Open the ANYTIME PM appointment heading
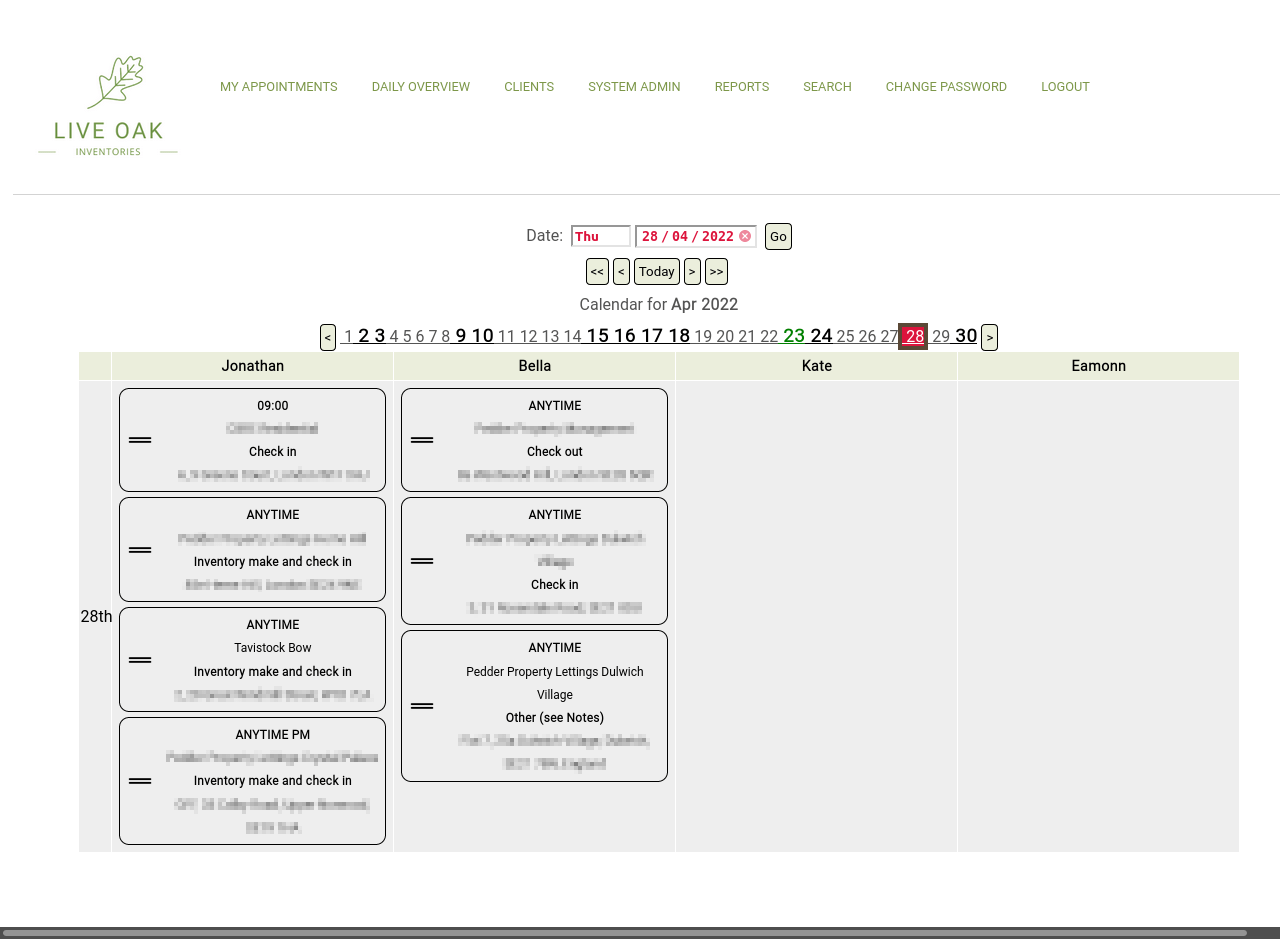This screenshot has width=1280, height=939. point(273,735)
